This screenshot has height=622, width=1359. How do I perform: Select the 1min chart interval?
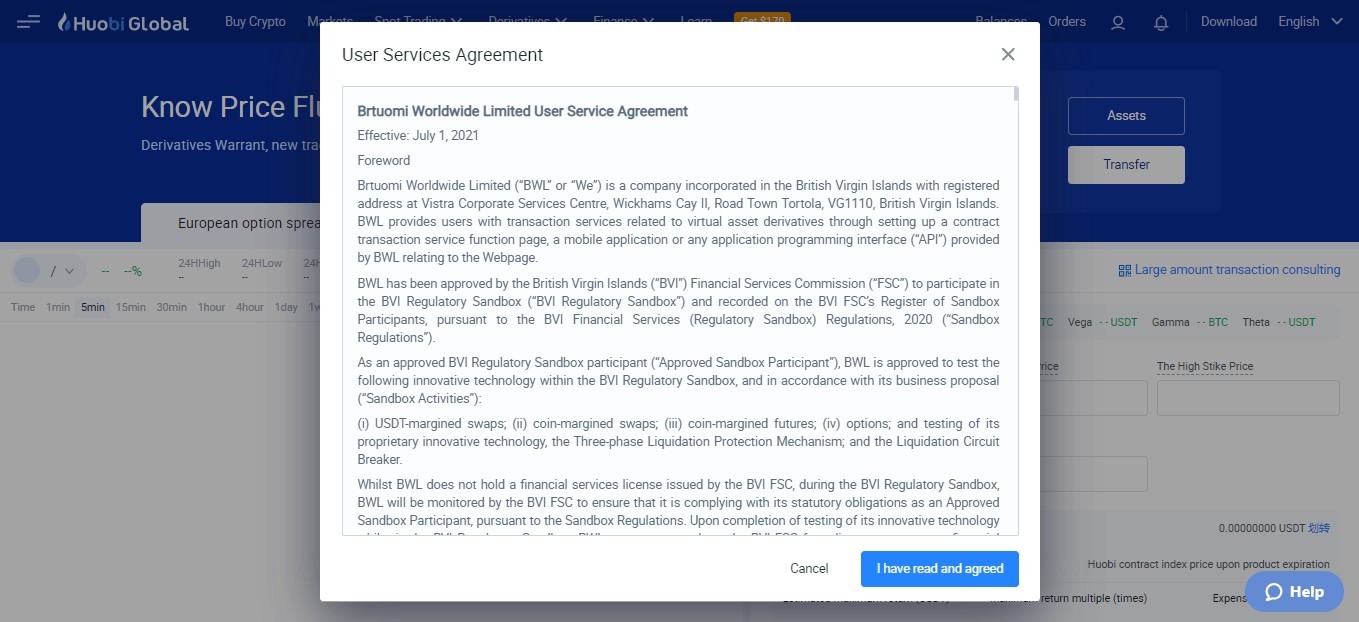(x=58, y=307)
